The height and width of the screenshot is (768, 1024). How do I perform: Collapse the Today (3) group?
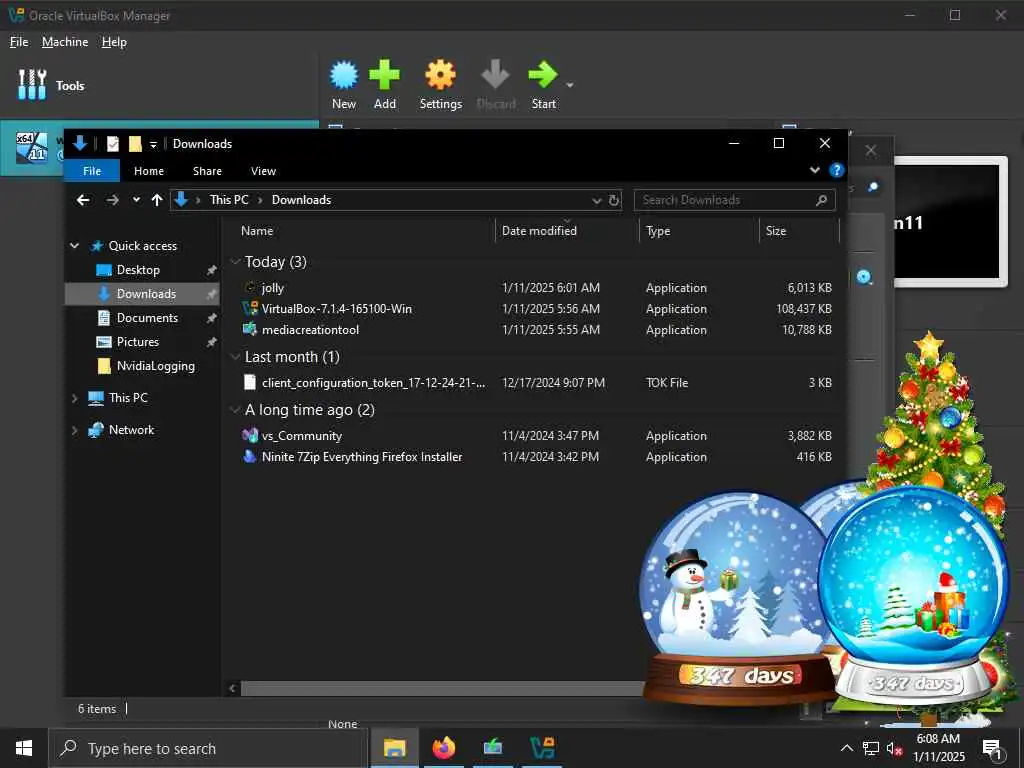[x=235, y=262]
